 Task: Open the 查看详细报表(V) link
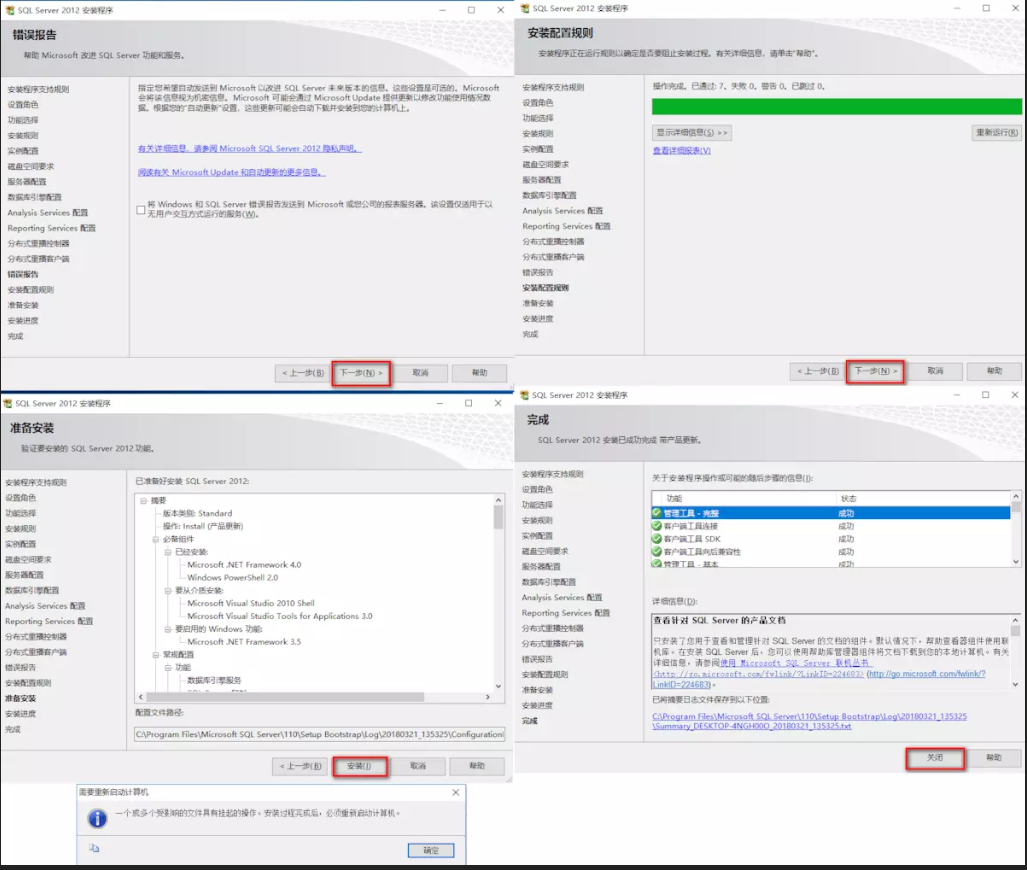pos(681,151)
